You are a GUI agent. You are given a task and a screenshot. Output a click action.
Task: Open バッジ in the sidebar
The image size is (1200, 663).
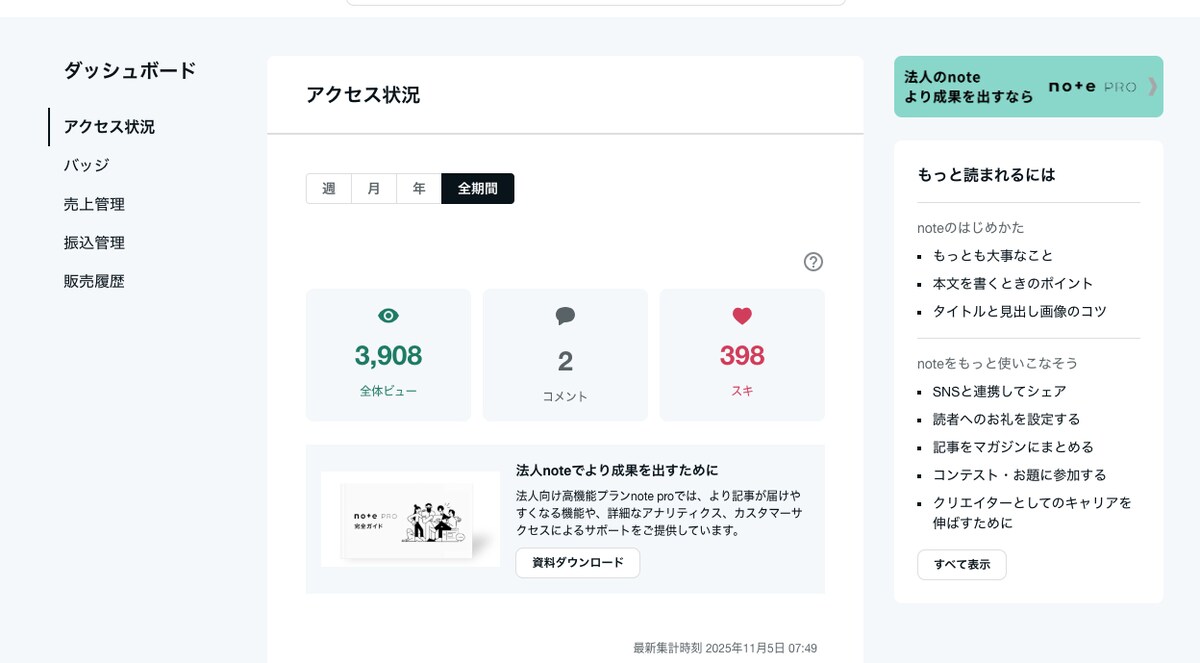point(86,165)
